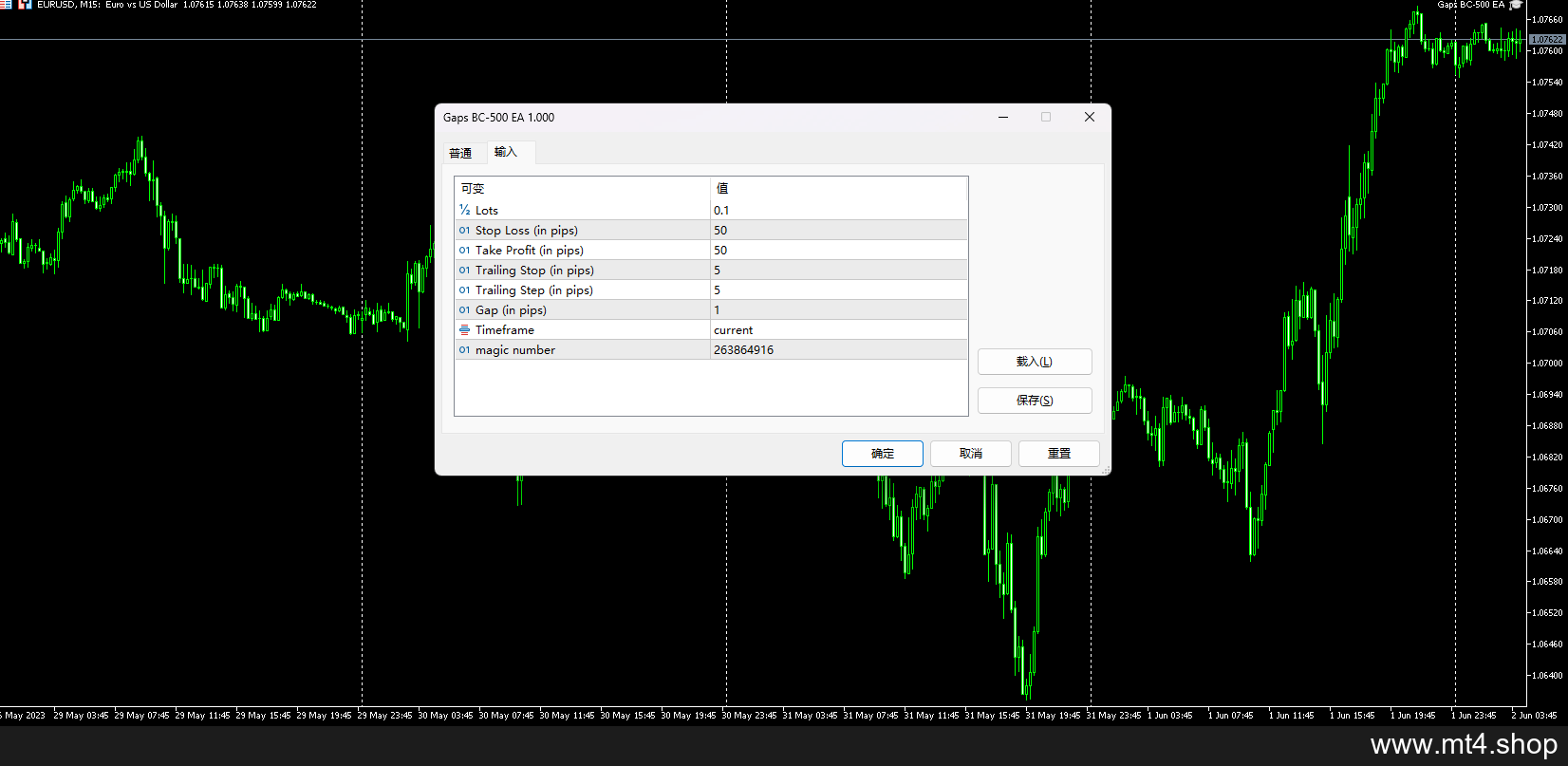Click the dialog resize grip corner
Viewport: 1568px width, 766px height.
tap(1105, 470)
